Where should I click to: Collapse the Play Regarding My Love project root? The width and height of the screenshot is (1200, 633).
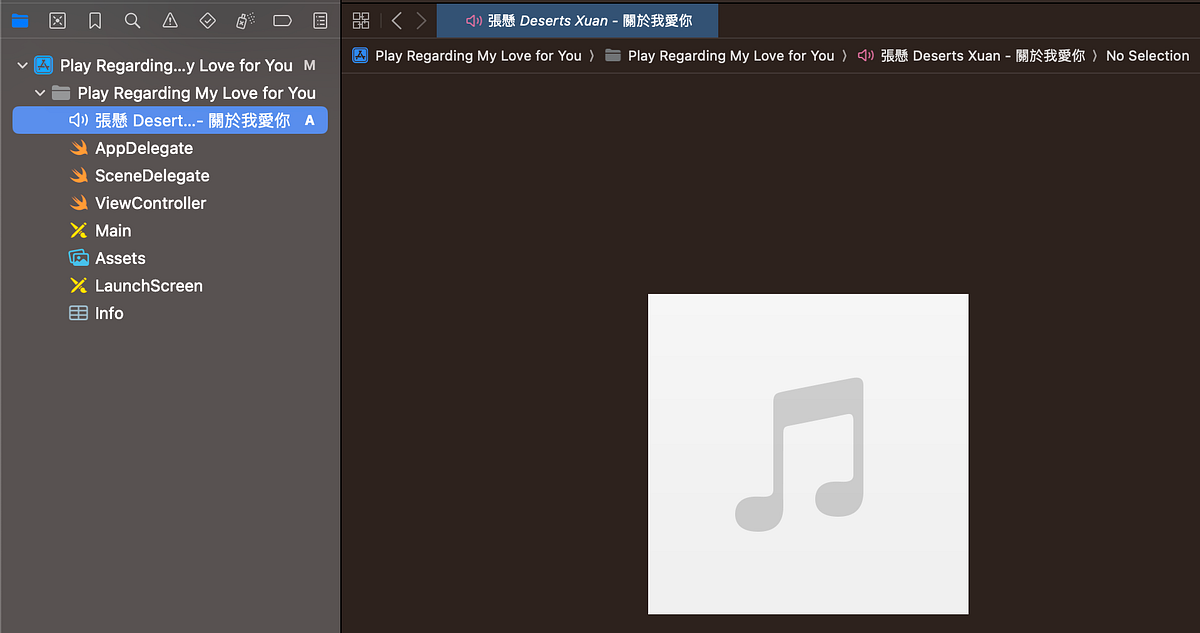pyautogui.click(x=22, y=65)
